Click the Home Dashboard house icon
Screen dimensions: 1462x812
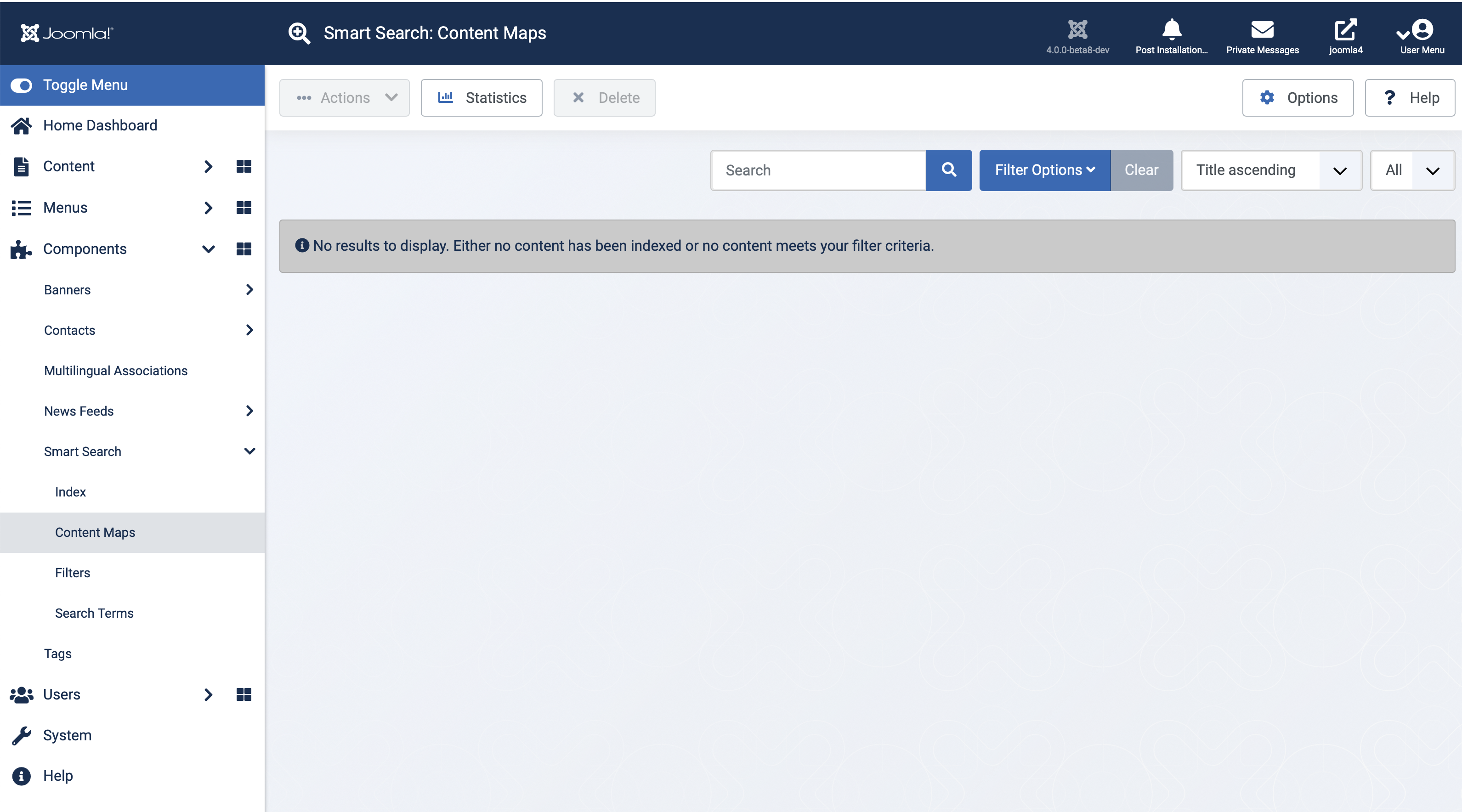21,125
